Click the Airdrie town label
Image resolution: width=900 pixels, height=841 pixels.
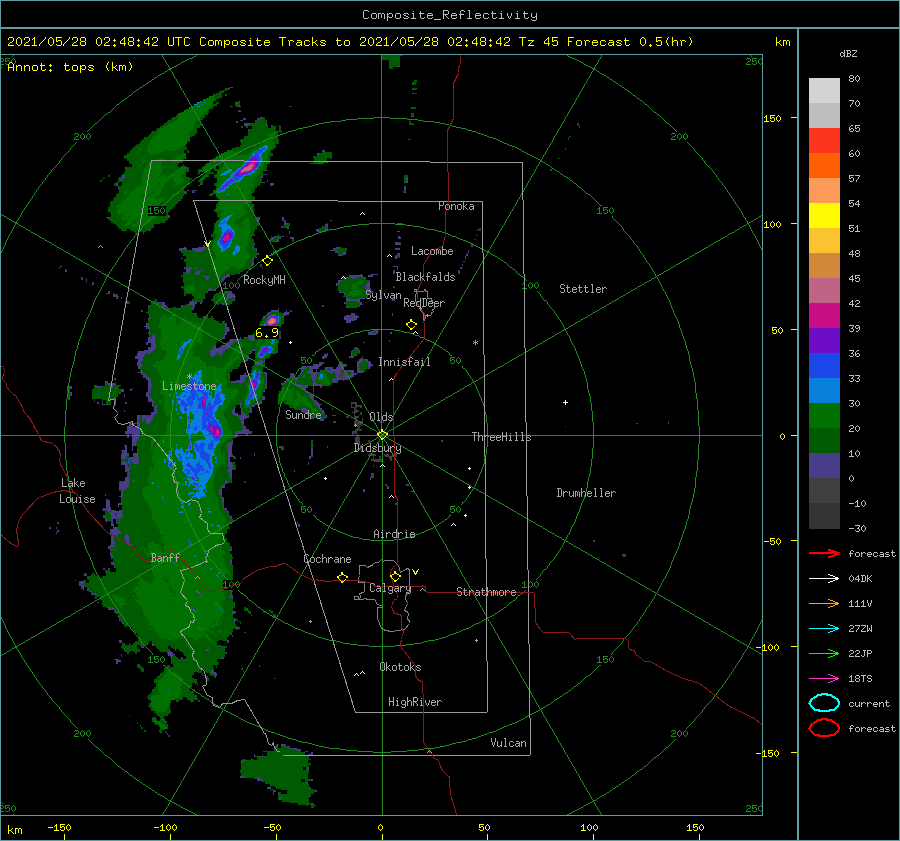(394, 534)
